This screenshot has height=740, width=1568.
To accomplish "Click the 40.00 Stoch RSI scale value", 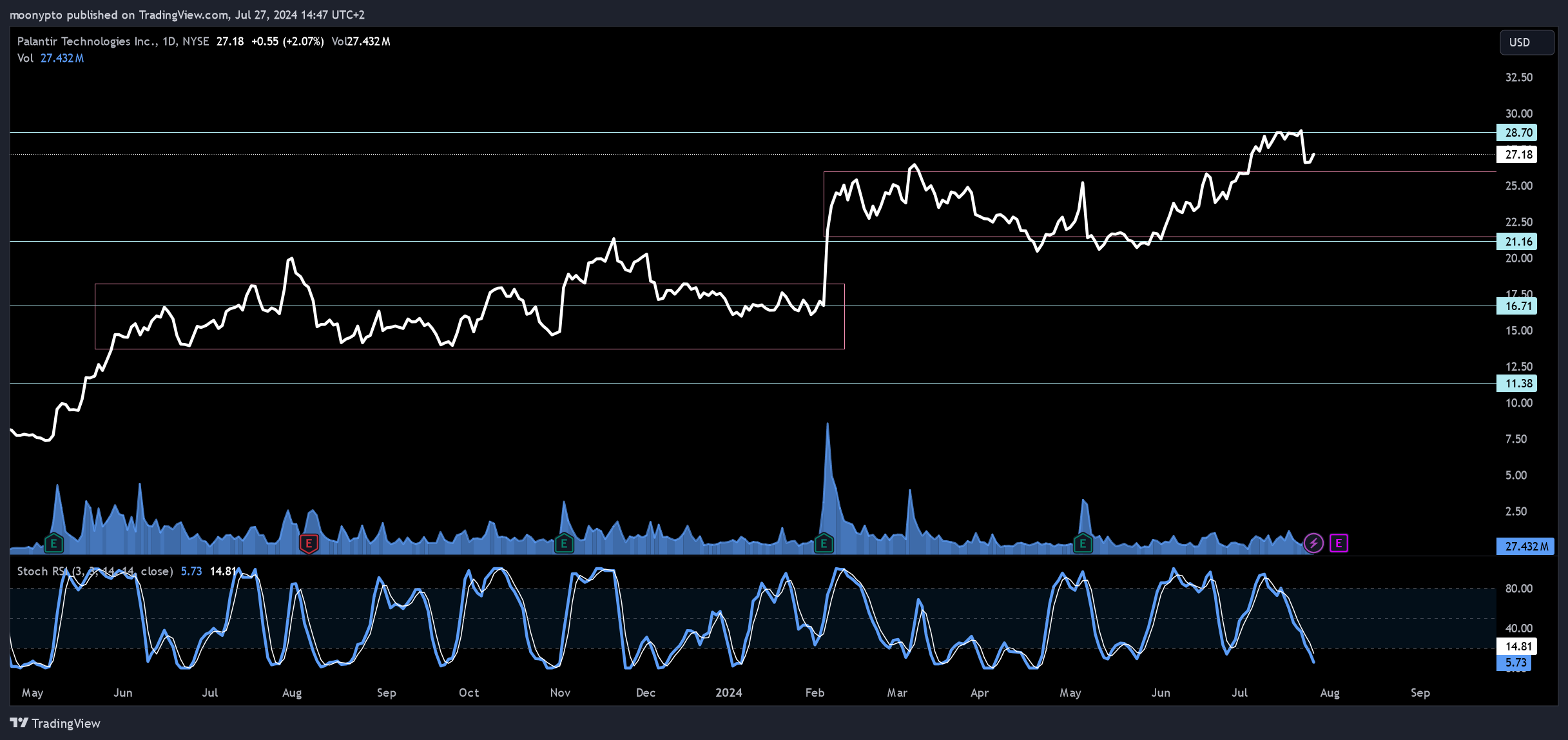I will pos(1518,628).
